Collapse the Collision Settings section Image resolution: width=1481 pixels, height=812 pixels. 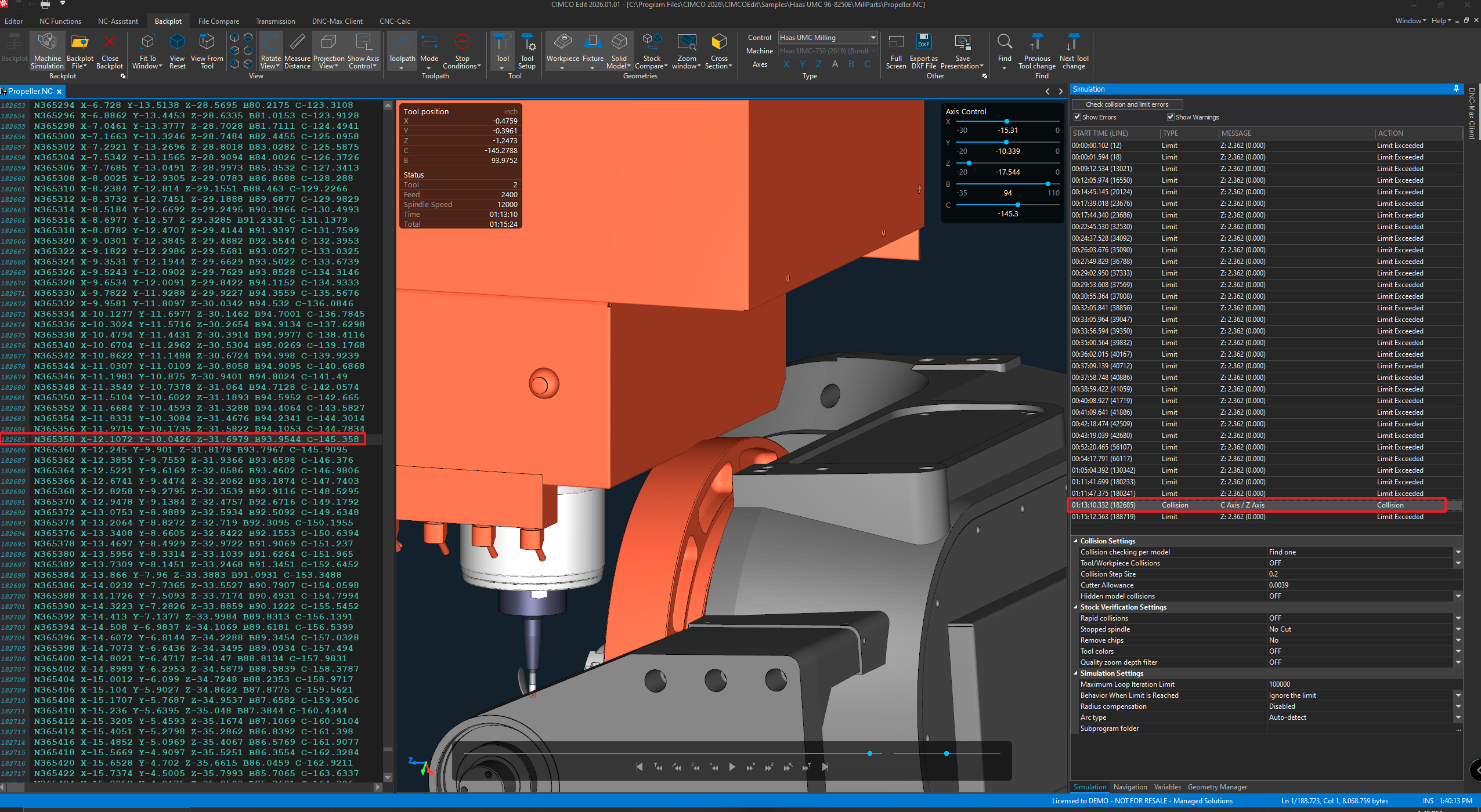(1075, 541)
